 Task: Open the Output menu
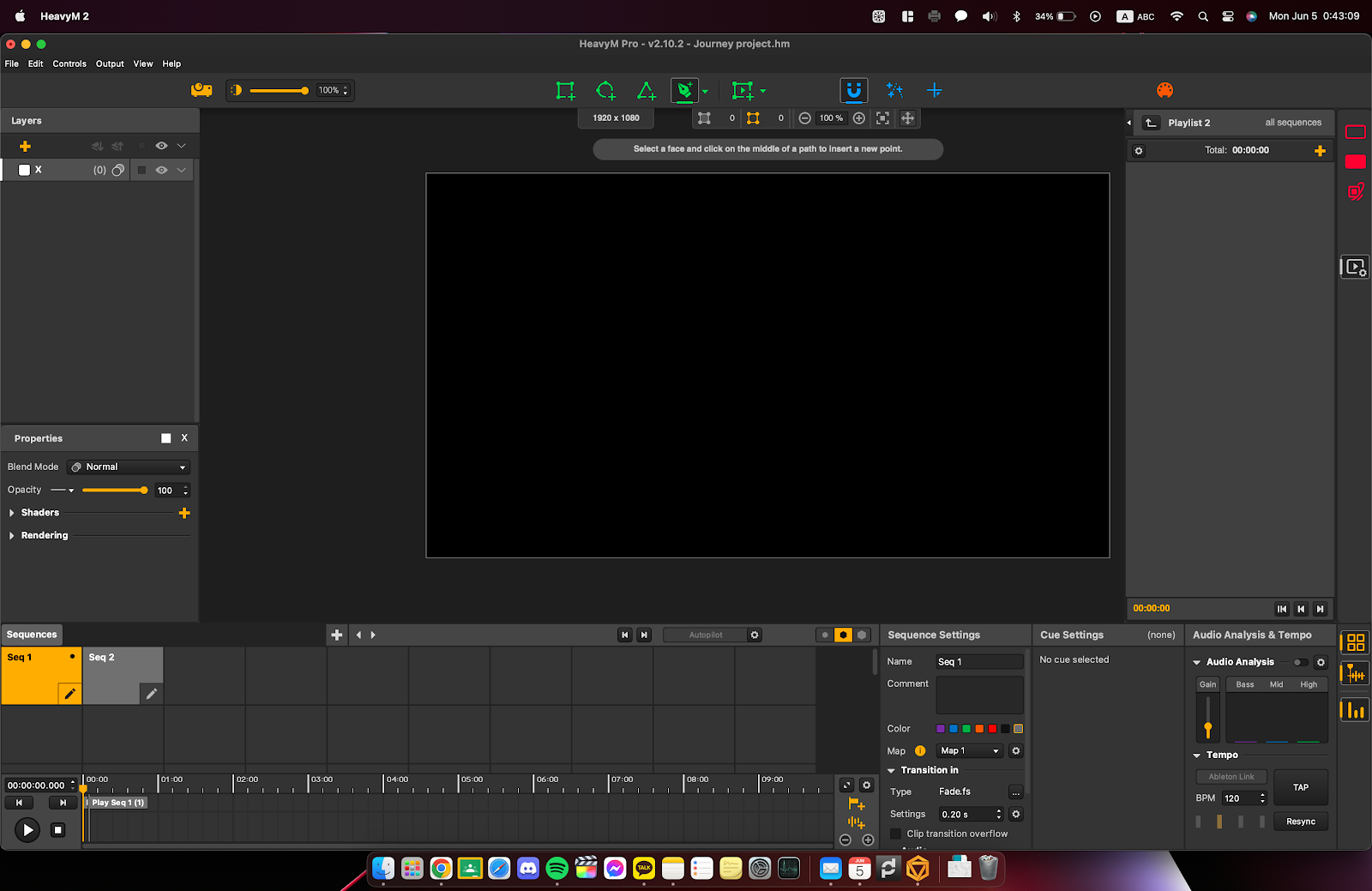(110, 63)
